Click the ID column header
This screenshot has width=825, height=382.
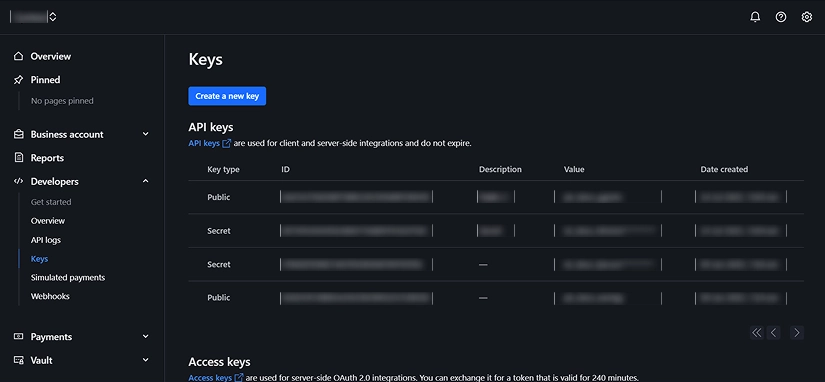286,169
